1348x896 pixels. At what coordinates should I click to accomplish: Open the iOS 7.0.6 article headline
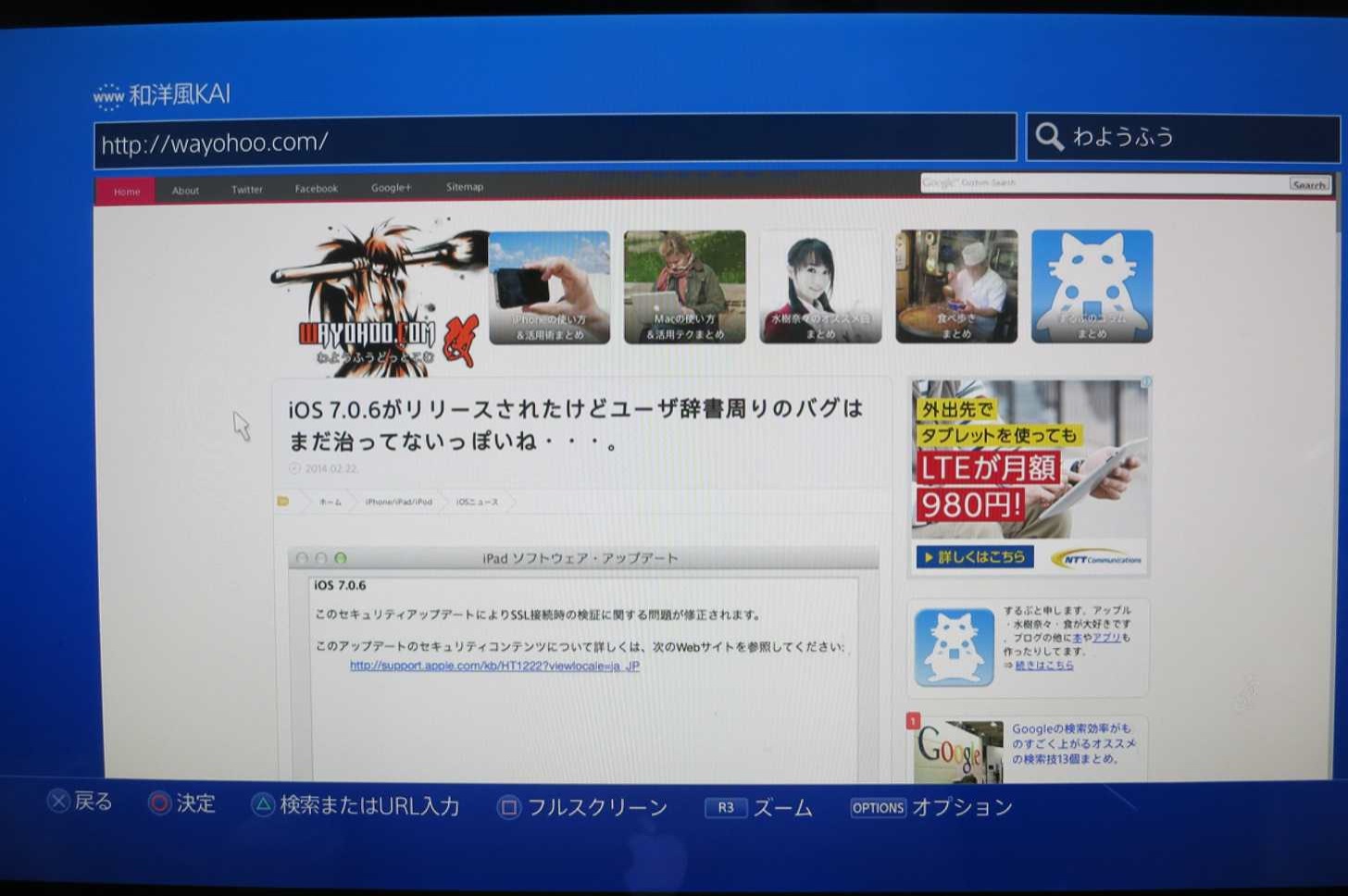(x=576, y=424)
